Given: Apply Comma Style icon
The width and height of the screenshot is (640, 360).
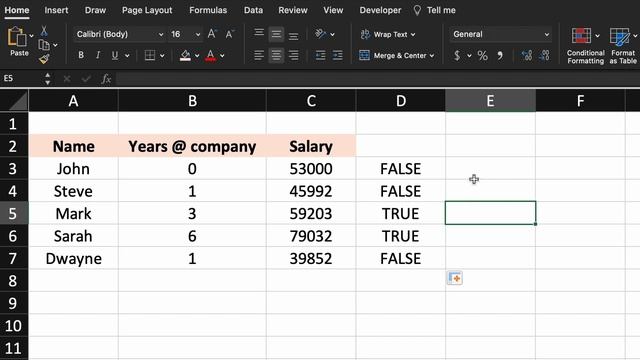Looking at the screenshot, I should click(x=500, y=55).
